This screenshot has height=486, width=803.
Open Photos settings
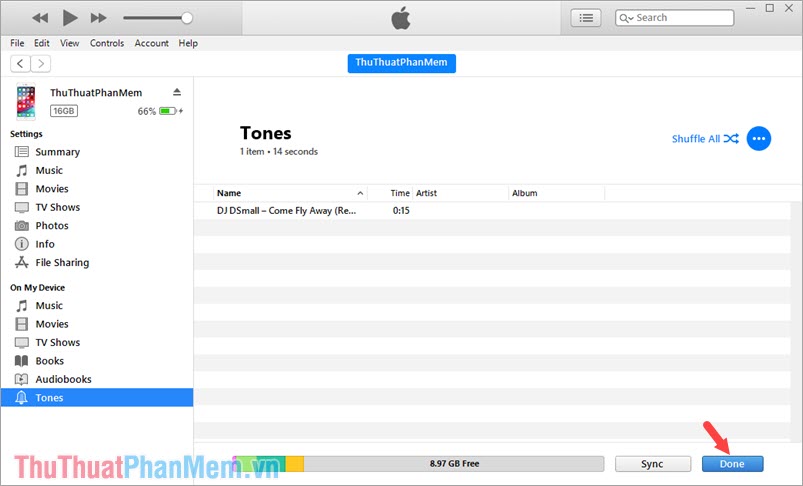point(97,225)
